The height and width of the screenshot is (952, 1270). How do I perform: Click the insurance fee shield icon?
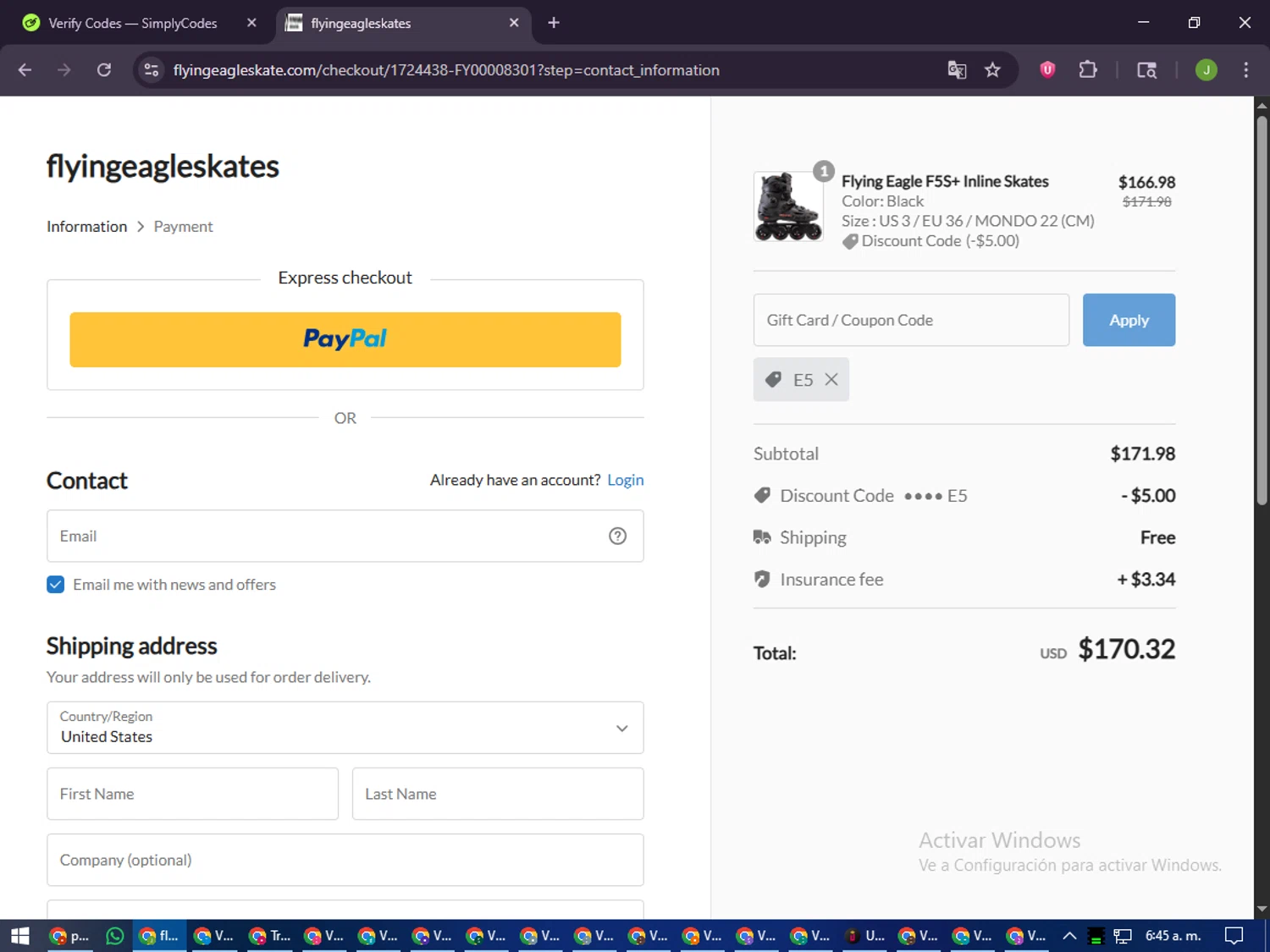pyautogui.click(x=762, y=580)
